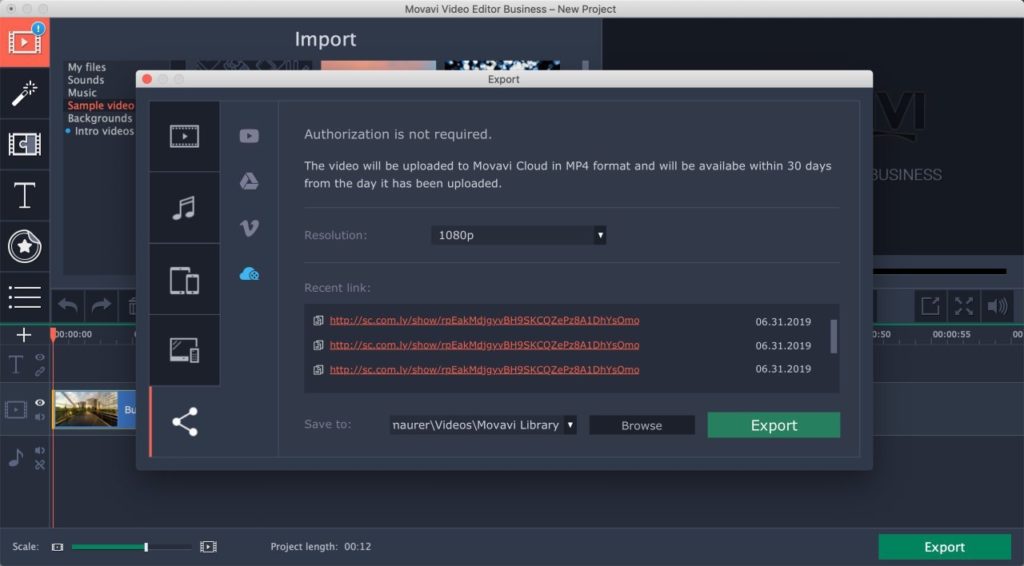The image size is (1024, 566).
Task: Copy the first recent link
Action: pyautogui.click(x=318, y=321)
